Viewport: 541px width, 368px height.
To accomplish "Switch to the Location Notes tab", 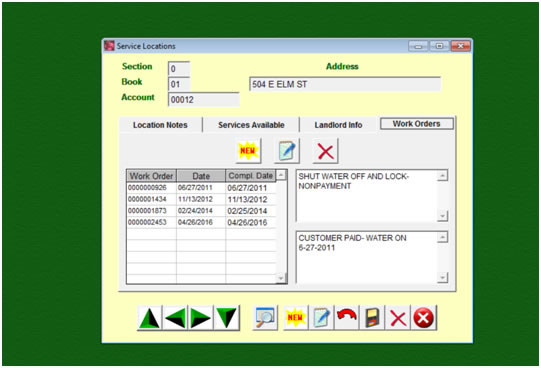I will 160,125.
